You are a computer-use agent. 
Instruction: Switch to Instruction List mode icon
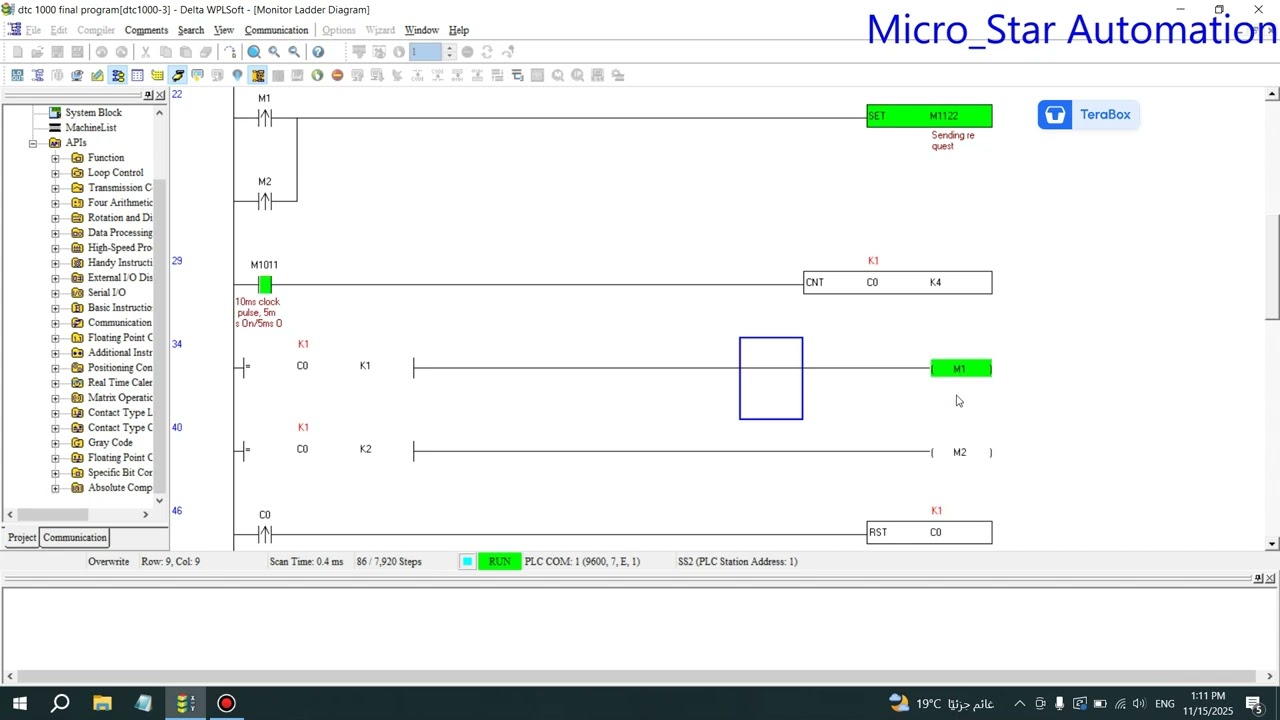(17, 75)
